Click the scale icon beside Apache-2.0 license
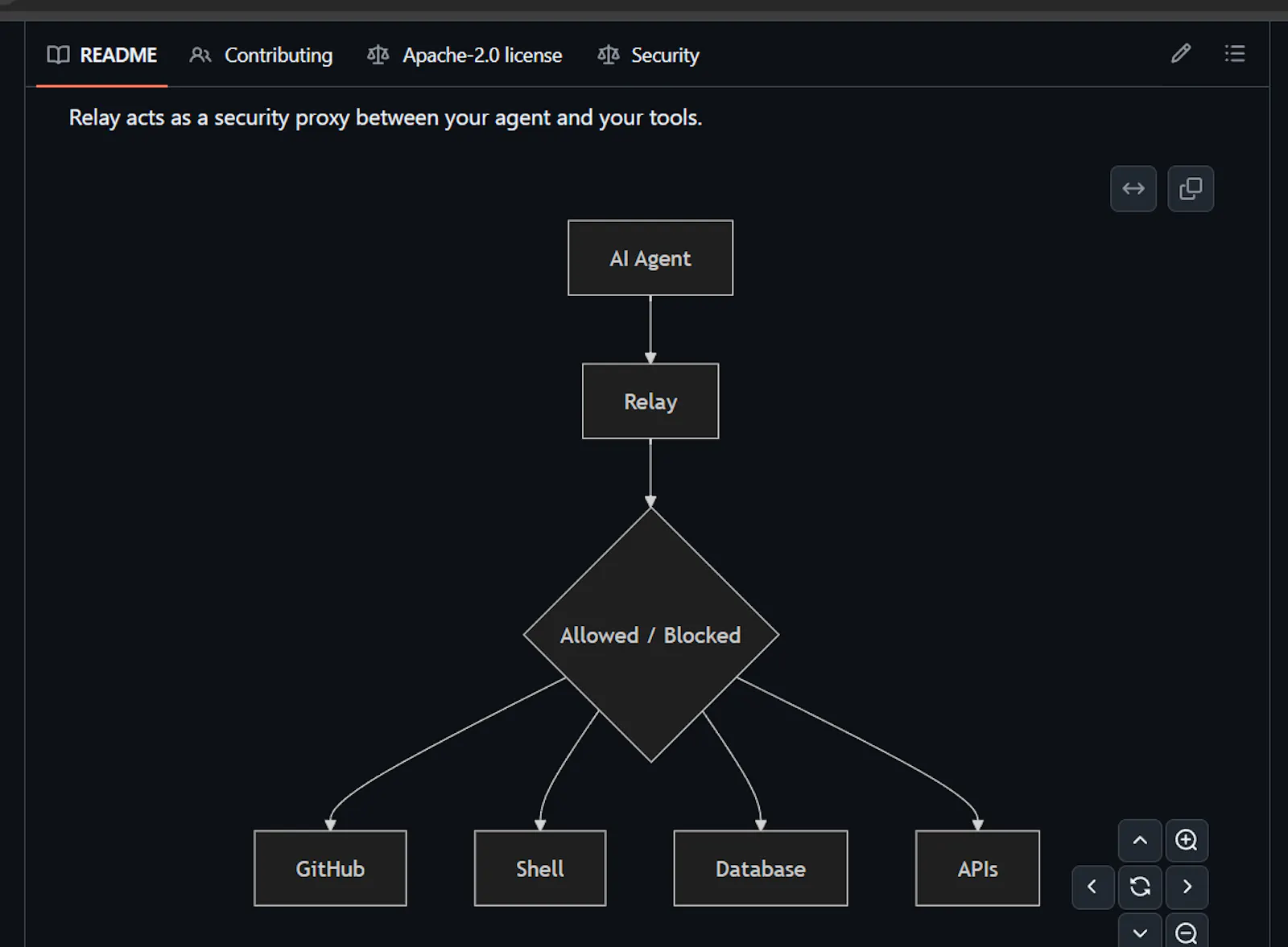Image resolution: width=1288 pixels, height=947 pixels. [x=378, y=55]
